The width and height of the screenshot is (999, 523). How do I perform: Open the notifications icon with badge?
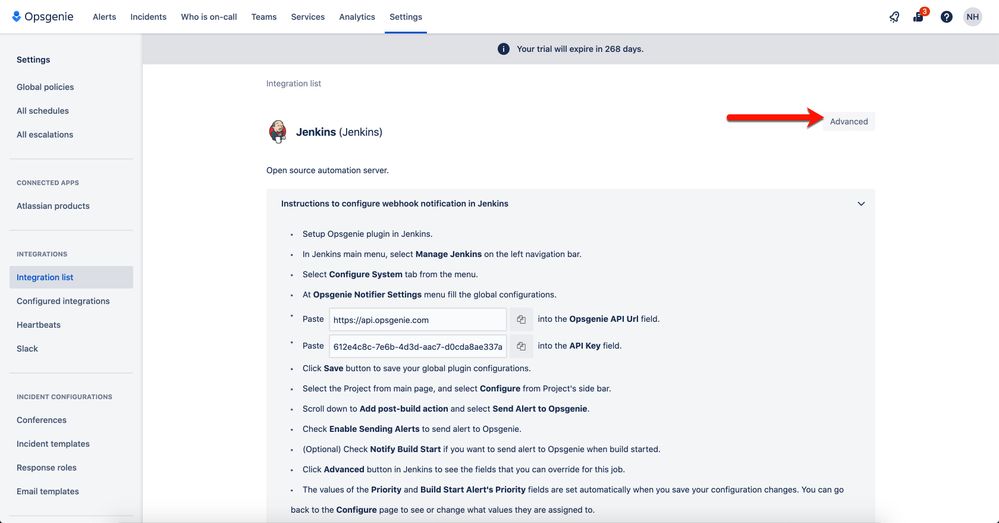pyautogui.click(x=919, y=16)
